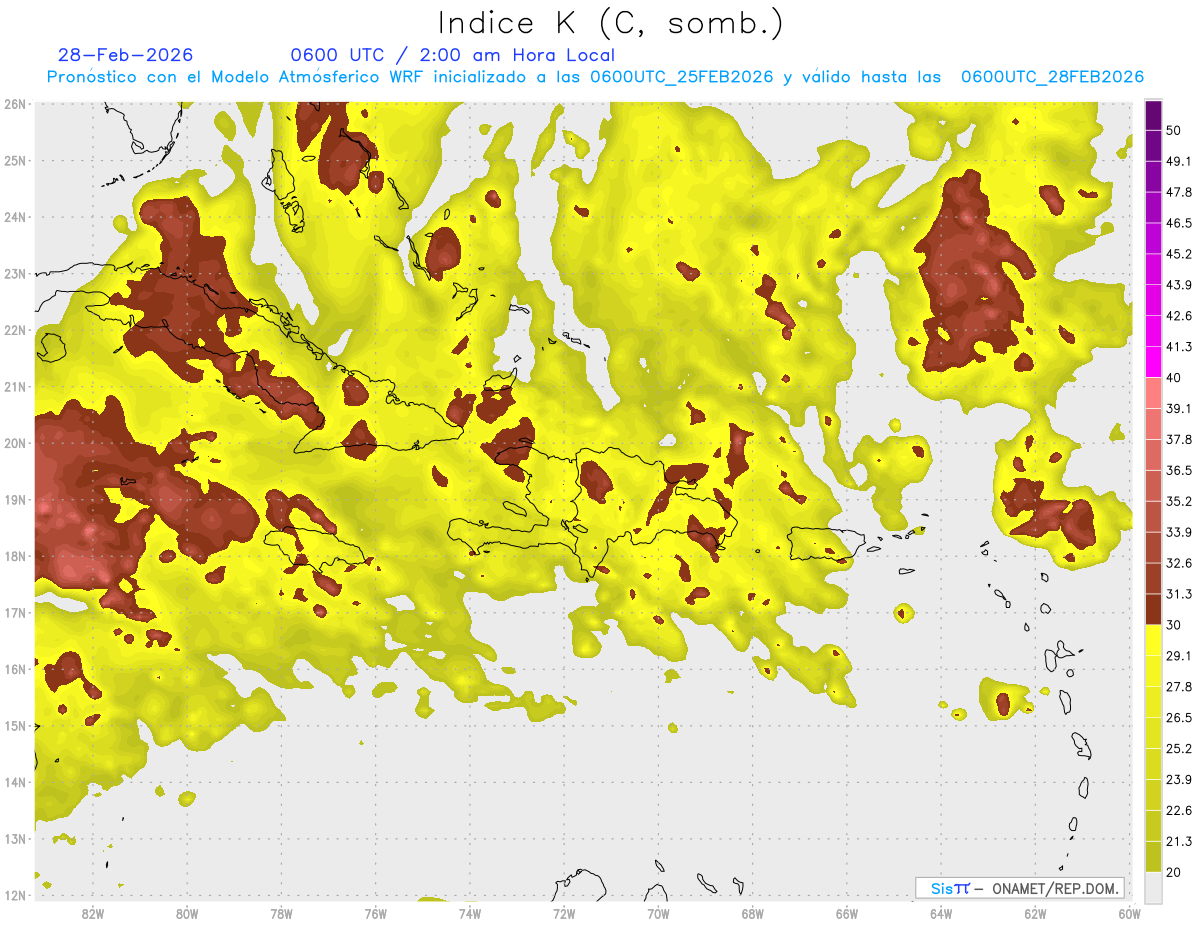
Task: Click the colorbar label '29.1'
Action: (x=1179, y=656)
